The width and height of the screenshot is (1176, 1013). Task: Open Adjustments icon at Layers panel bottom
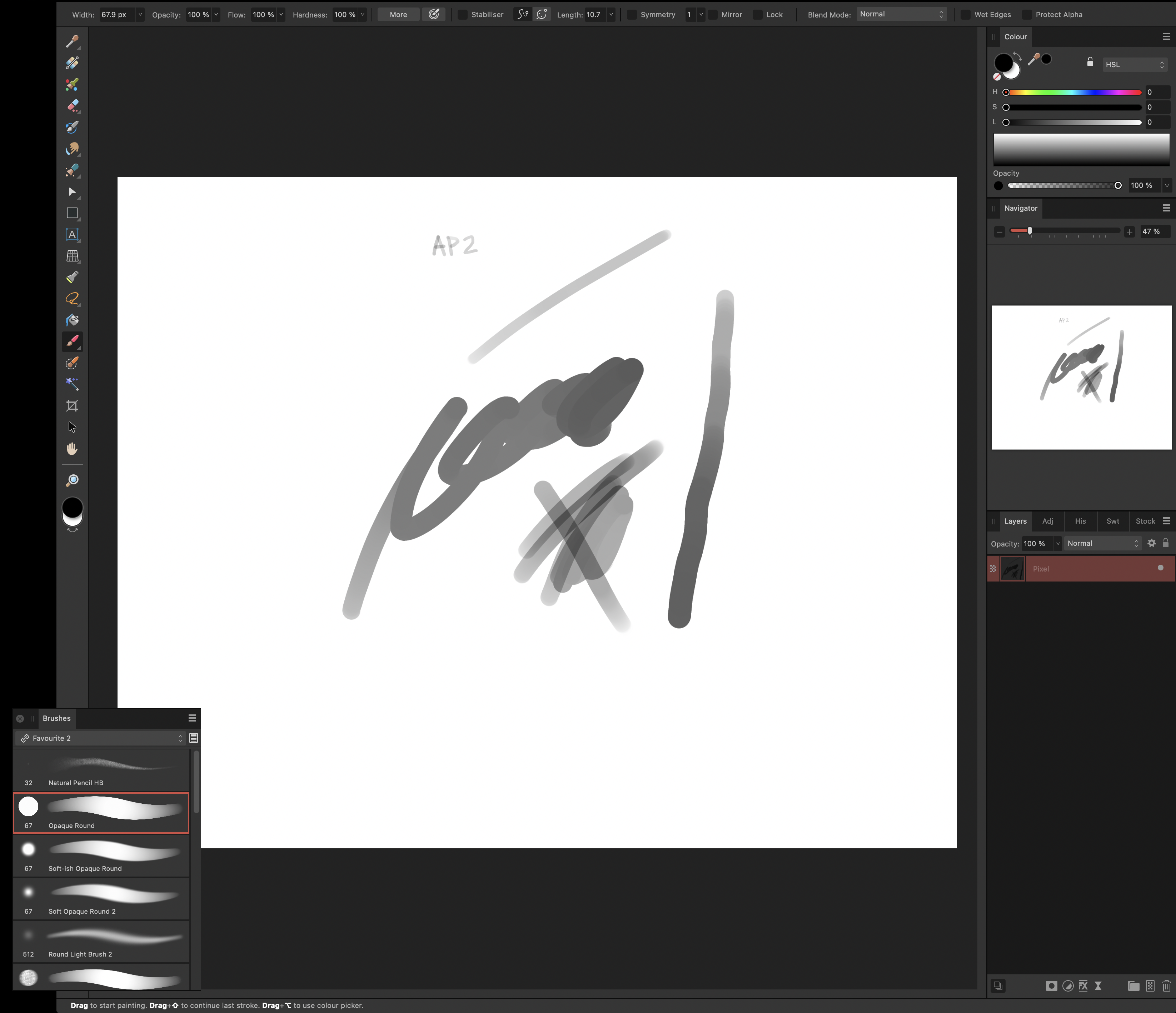pyautogui.click(x=1068, y=986)
